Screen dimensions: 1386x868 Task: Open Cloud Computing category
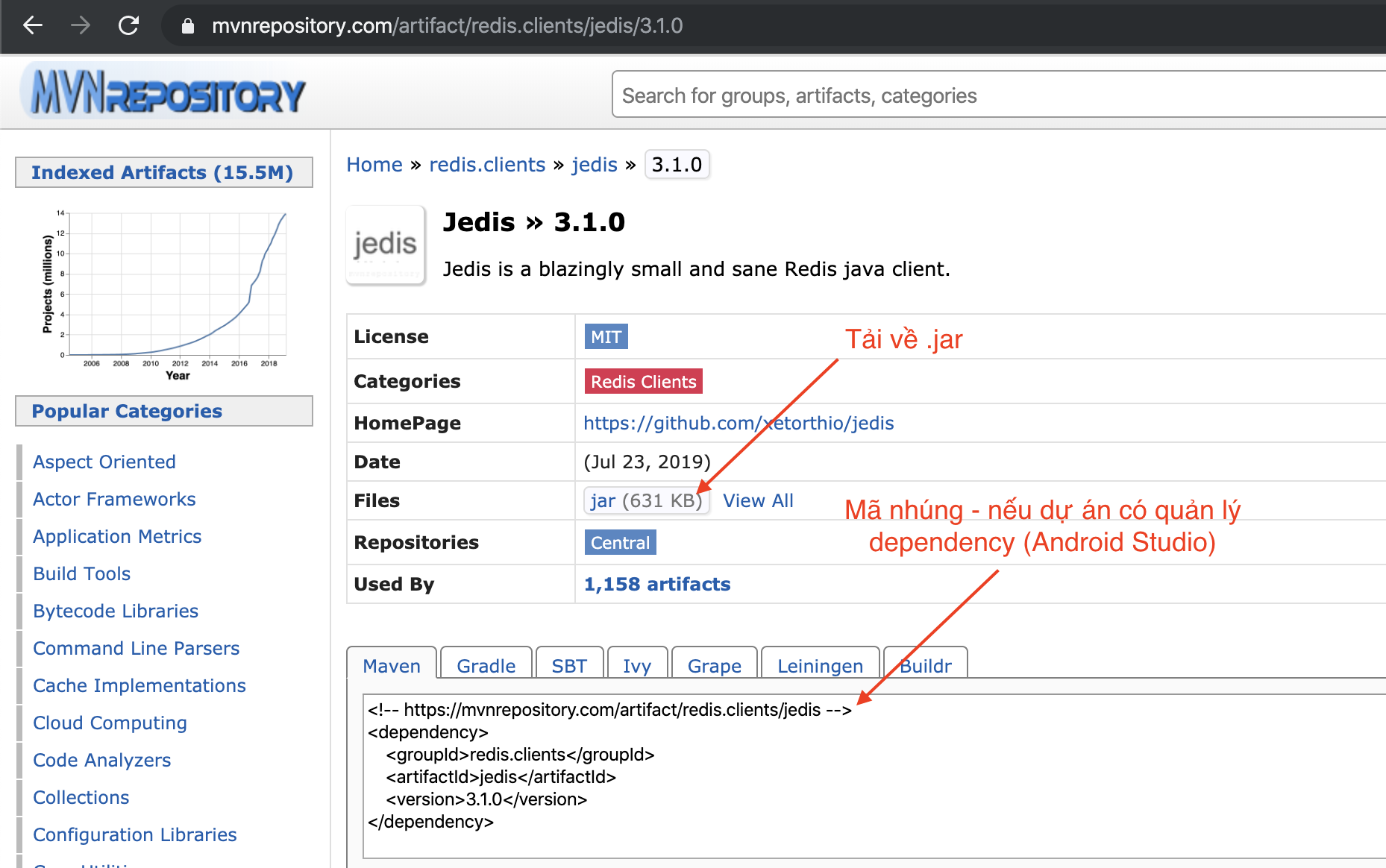pos(110,723)
